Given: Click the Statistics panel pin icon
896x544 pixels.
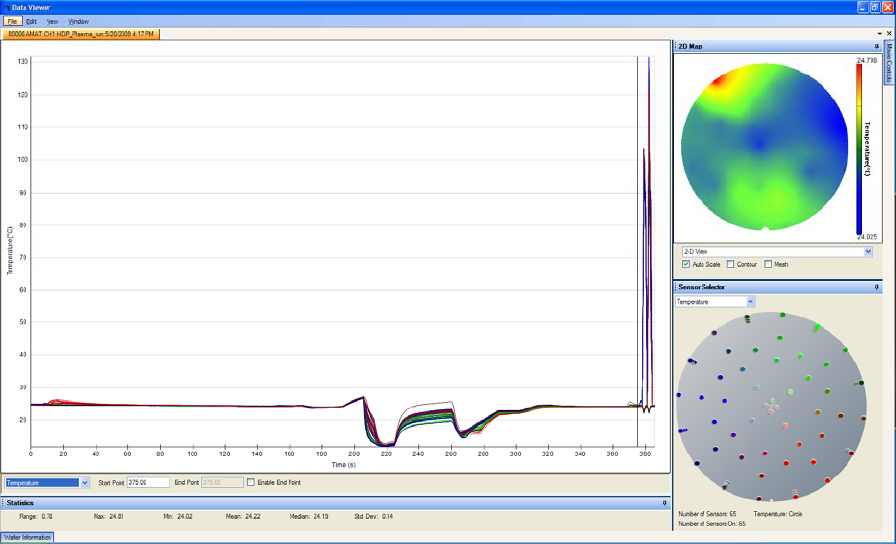Looking at the screenshot, I should (664, 503).
